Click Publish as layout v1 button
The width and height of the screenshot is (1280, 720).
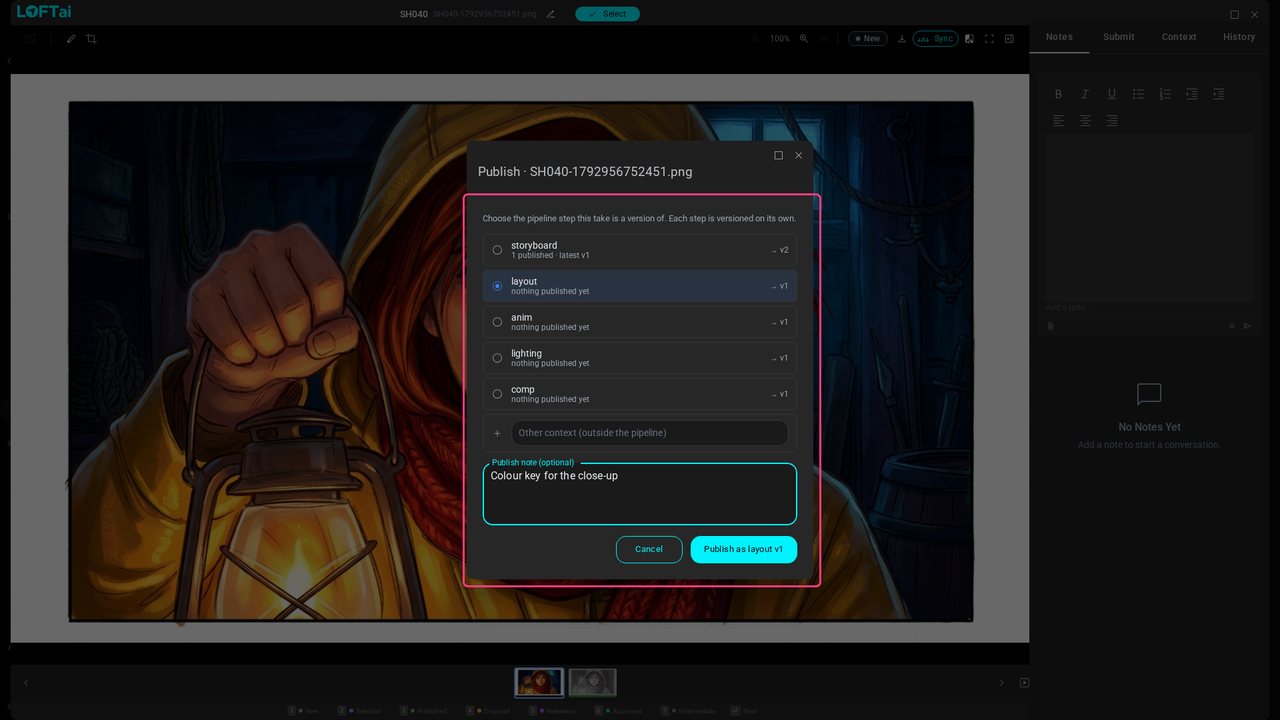click(743, 549)
